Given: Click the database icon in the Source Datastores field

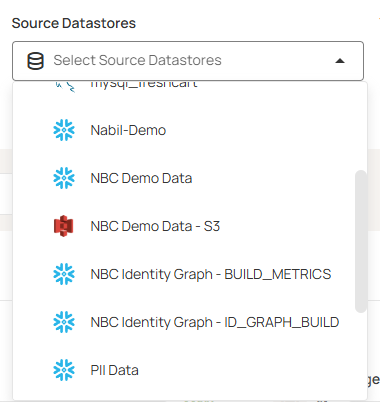Looking at the screenshot, I should click(35, 61).
